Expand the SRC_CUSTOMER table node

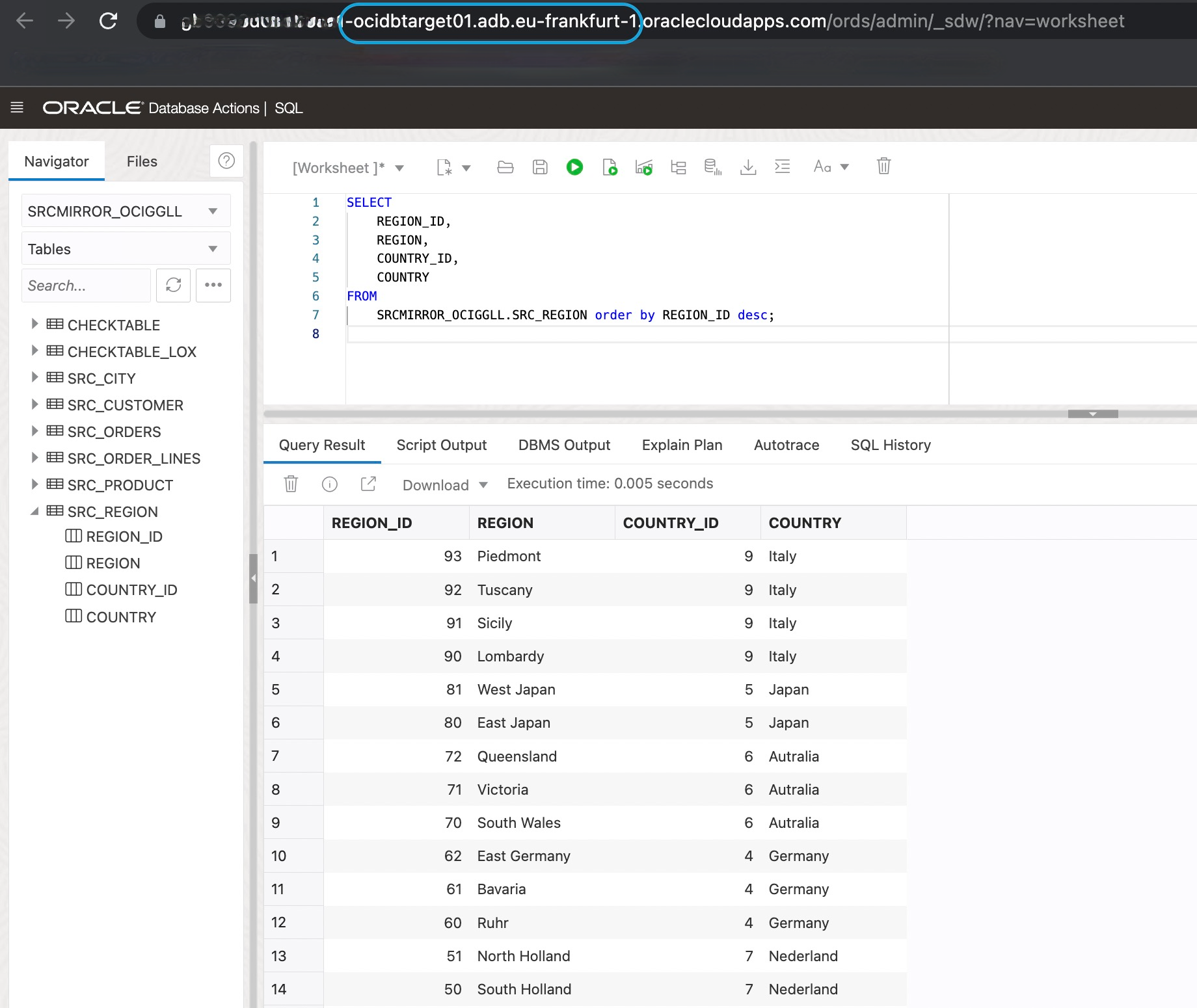[x=34, y=404]
